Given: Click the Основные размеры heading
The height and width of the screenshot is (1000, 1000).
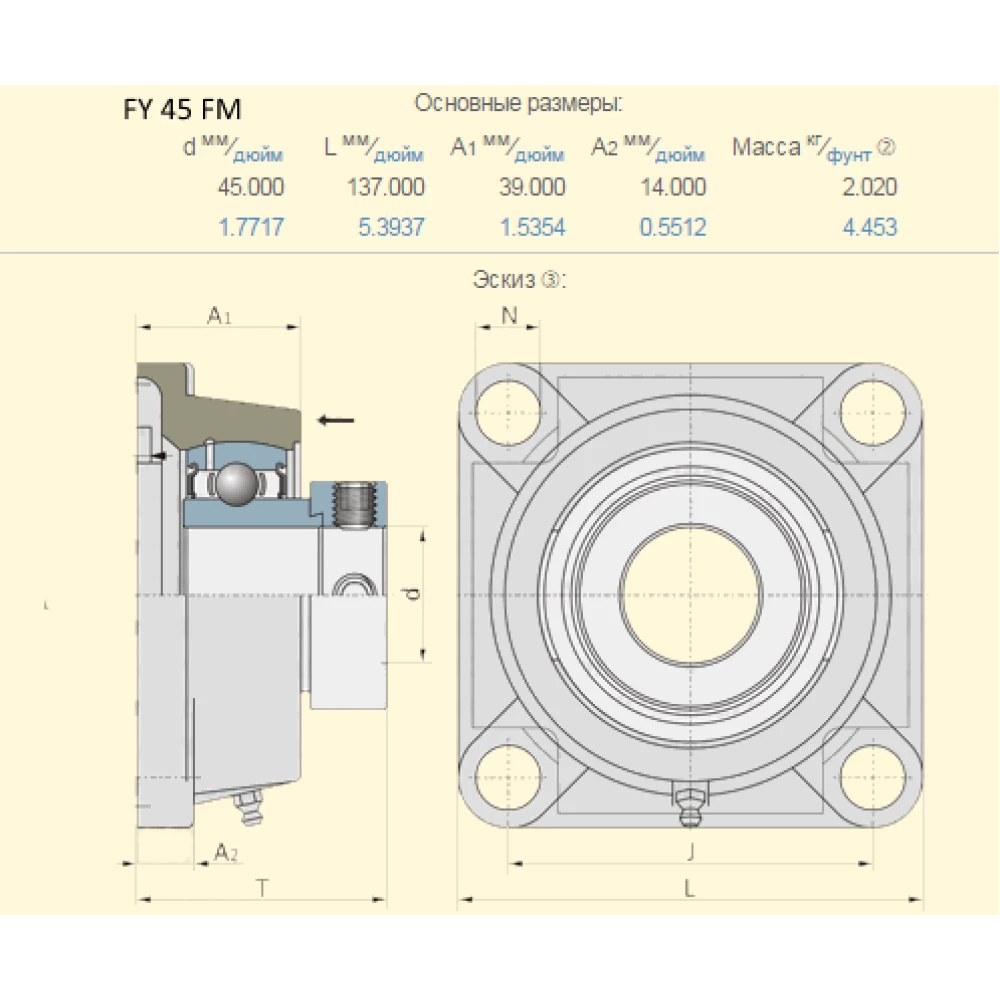Looking at the screenshot, I should coord(520,101).
